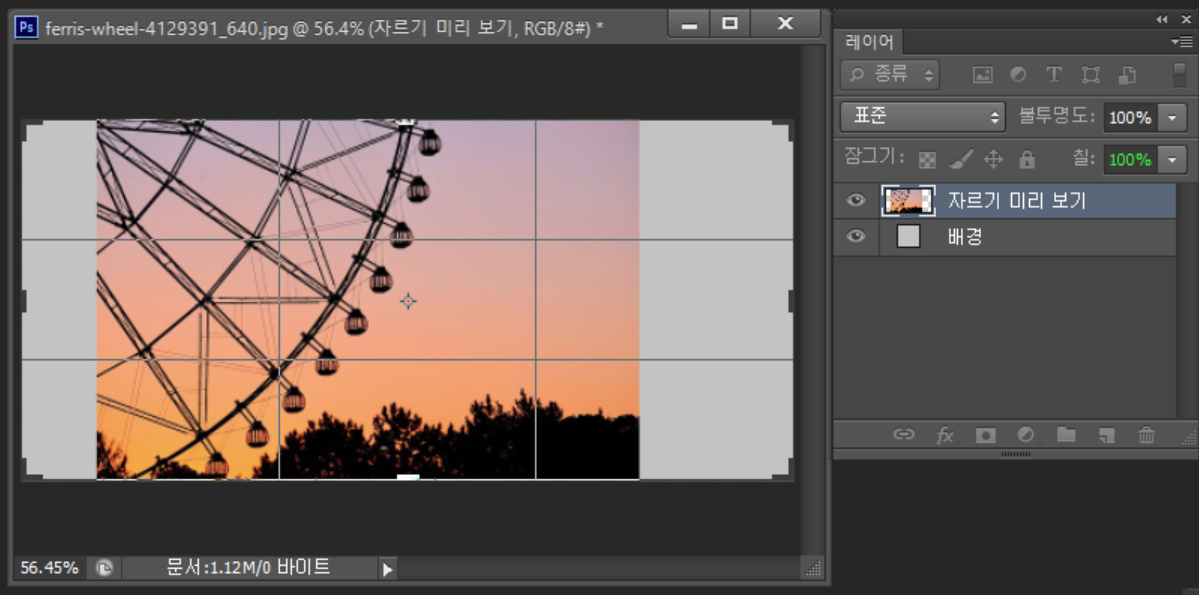Hide the 자르기 미리 보기 layer
This screenshot has width=1199, height=595.
tap(856, 200)
